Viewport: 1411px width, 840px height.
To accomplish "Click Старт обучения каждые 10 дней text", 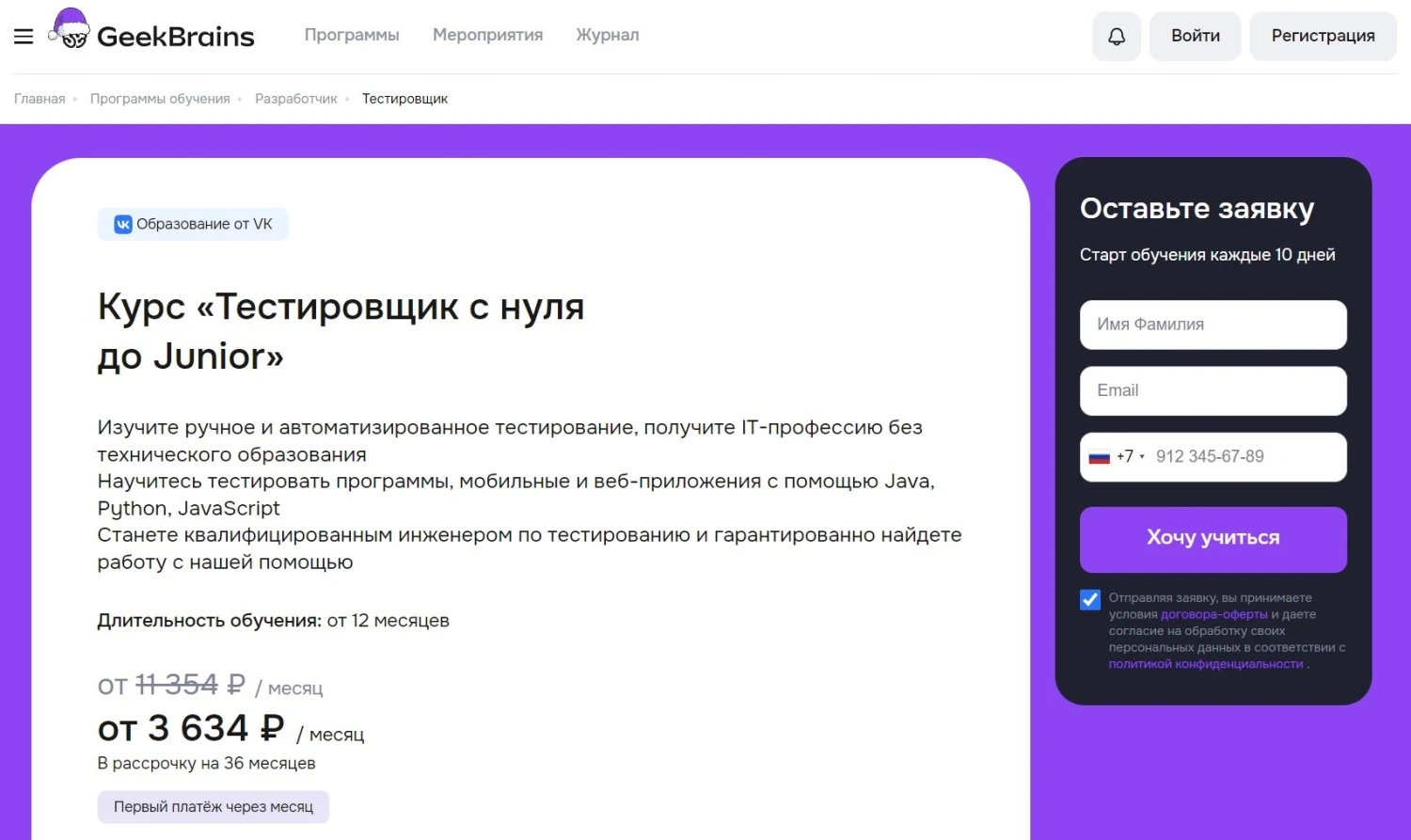I will point(1207,255).
